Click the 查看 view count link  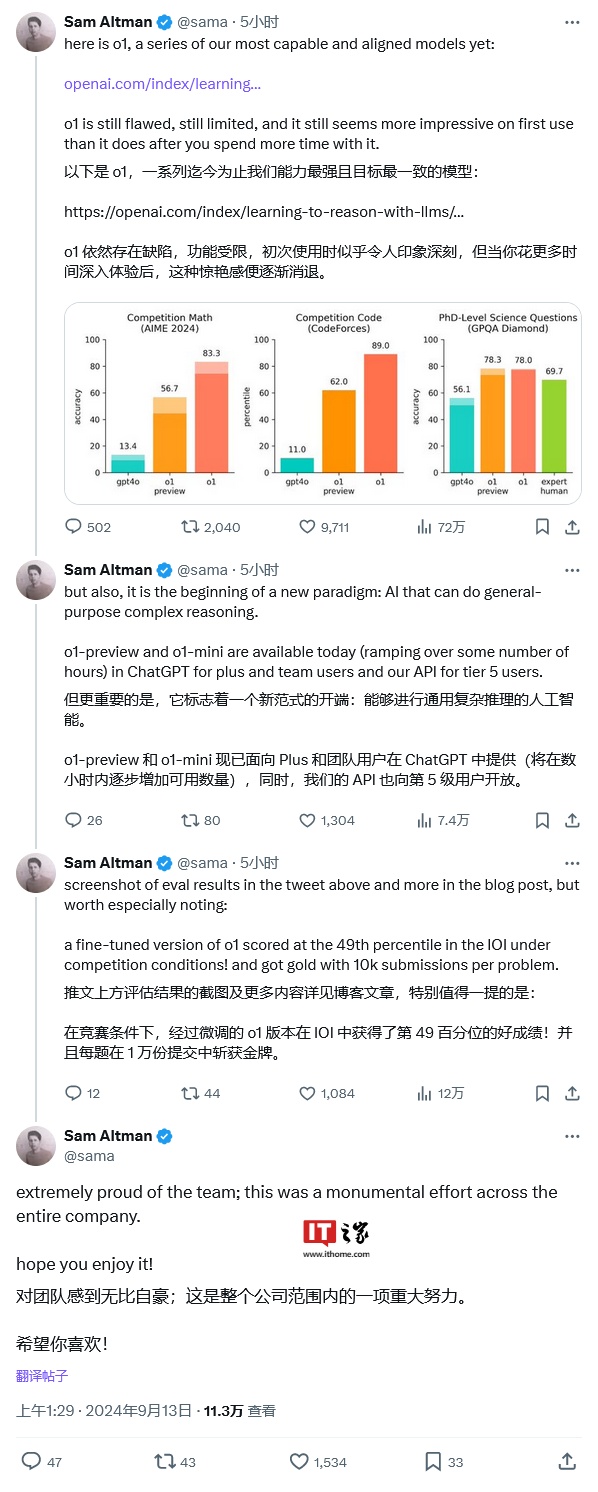click(x=262, y=1411)
